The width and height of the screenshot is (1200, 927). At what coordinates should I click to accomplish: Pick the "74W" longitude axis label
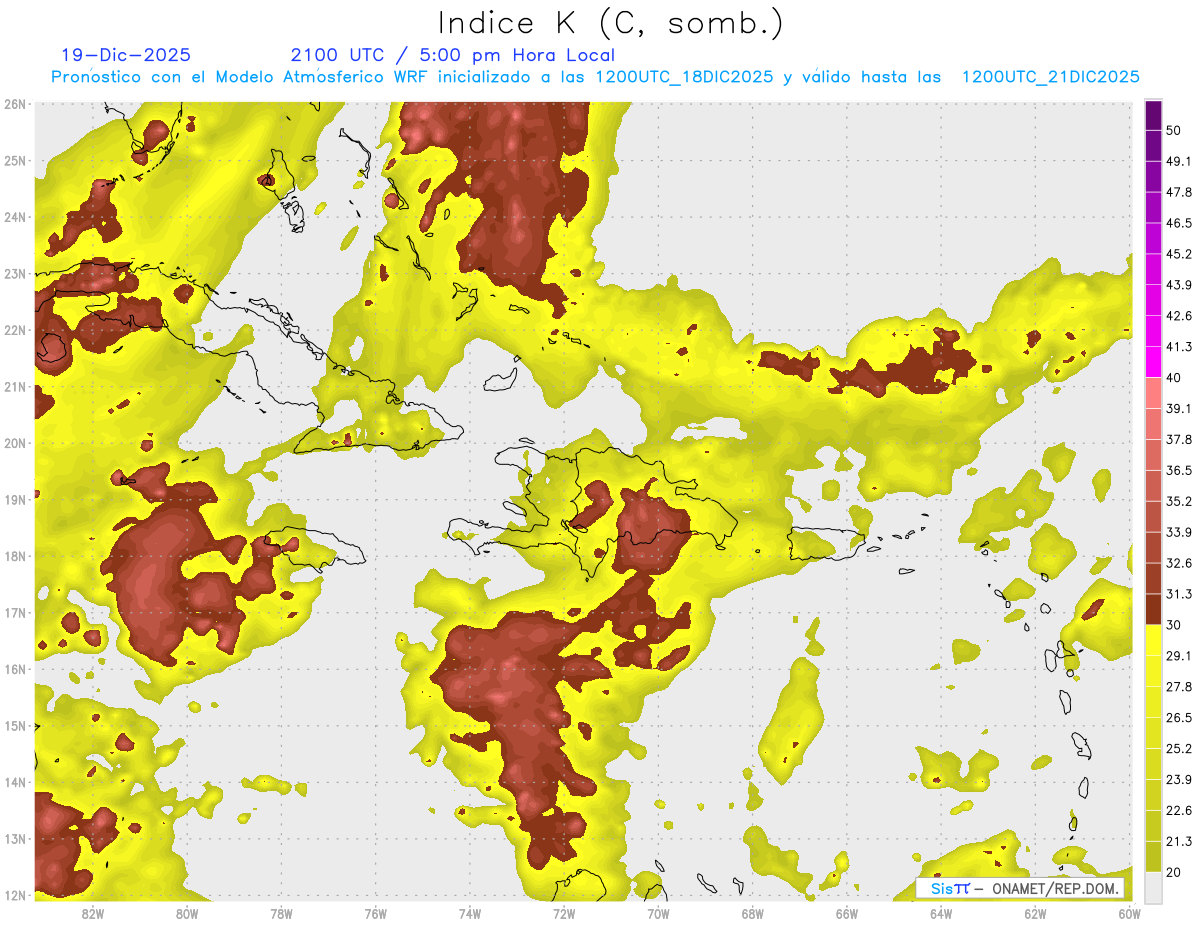pos(469,914)
